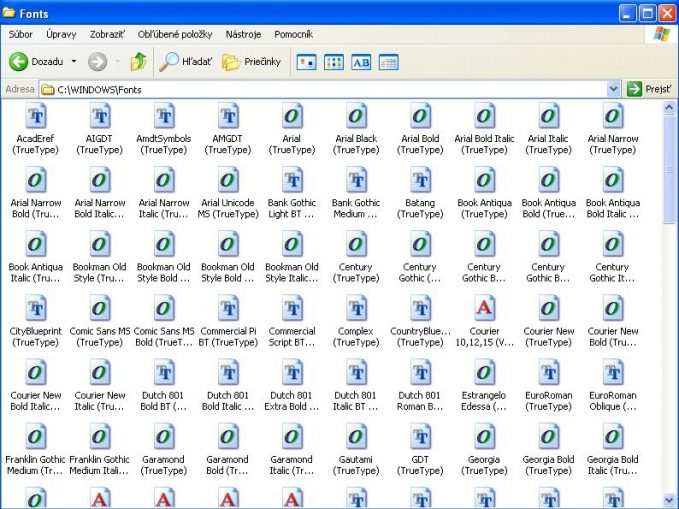The image size is (679, 509).
Task: Select the Book Antiqua (TrueType) font
Action: click(484, 193)
